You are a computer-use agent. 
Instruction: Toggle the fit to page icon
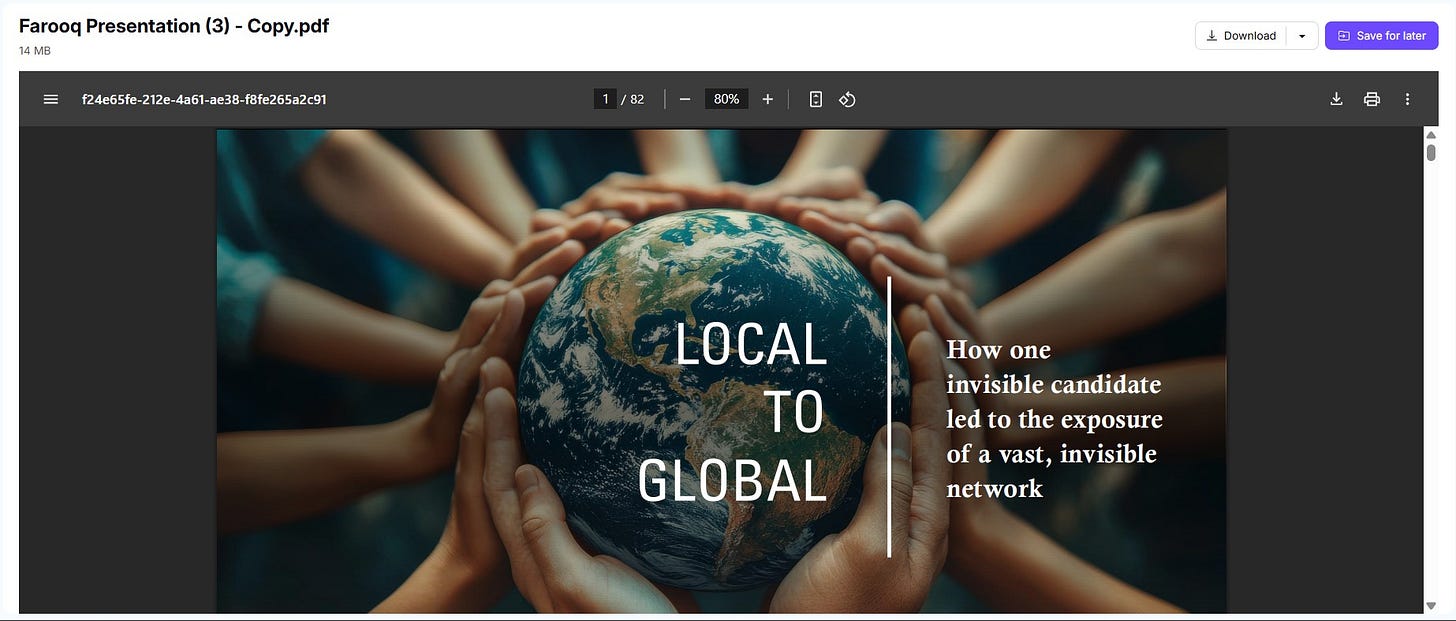point(816,99)
